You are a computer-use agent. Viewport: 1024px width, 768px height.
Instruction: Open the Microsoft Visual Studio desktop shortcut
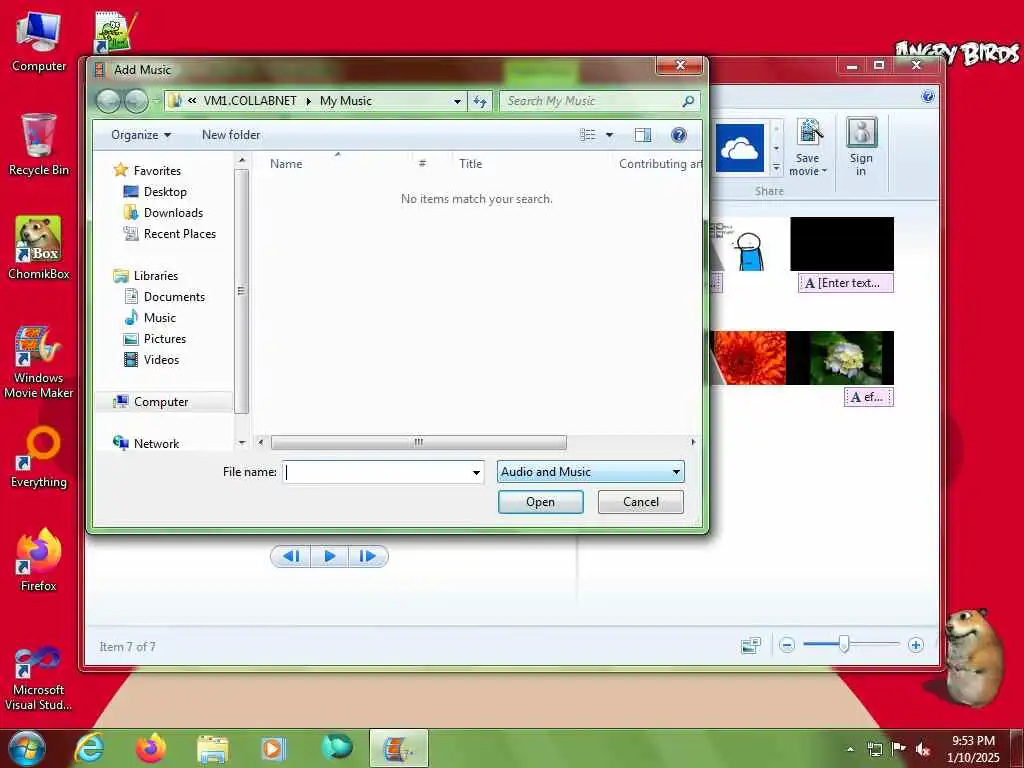tap(39, 678)
